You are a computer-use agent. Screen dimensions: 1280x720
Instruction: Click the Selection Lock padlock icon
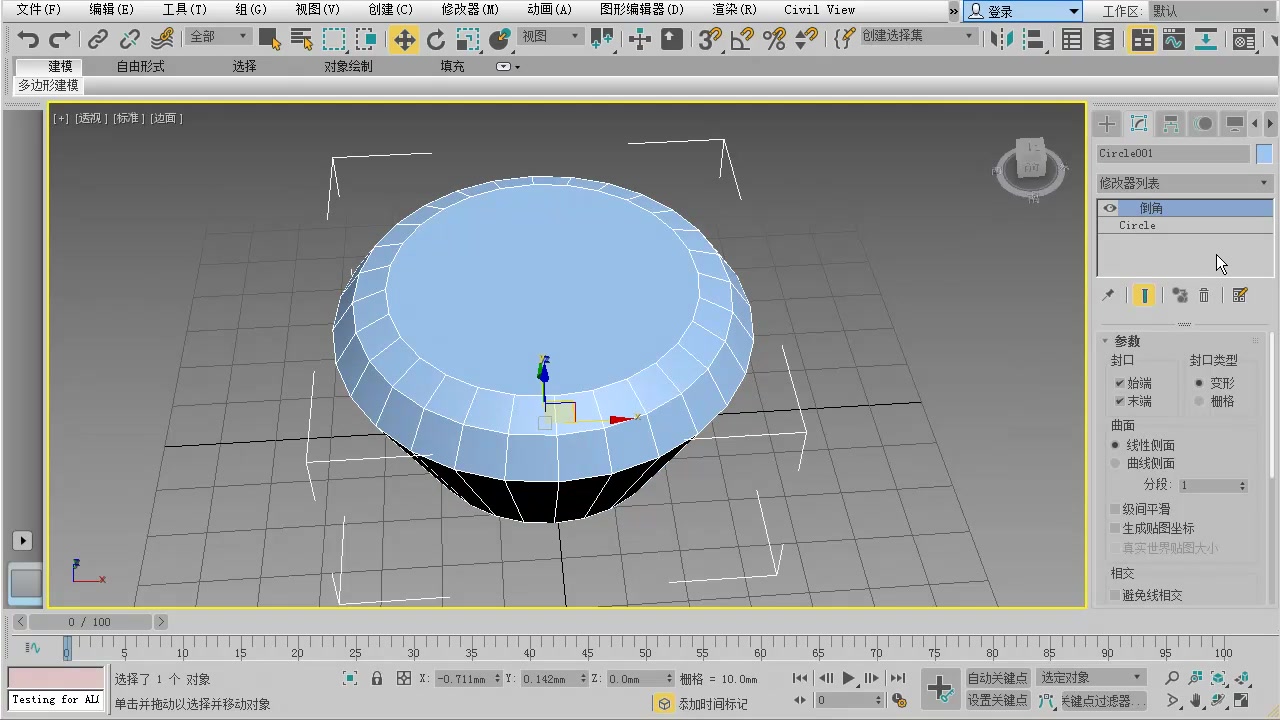[x=377, y=678]
